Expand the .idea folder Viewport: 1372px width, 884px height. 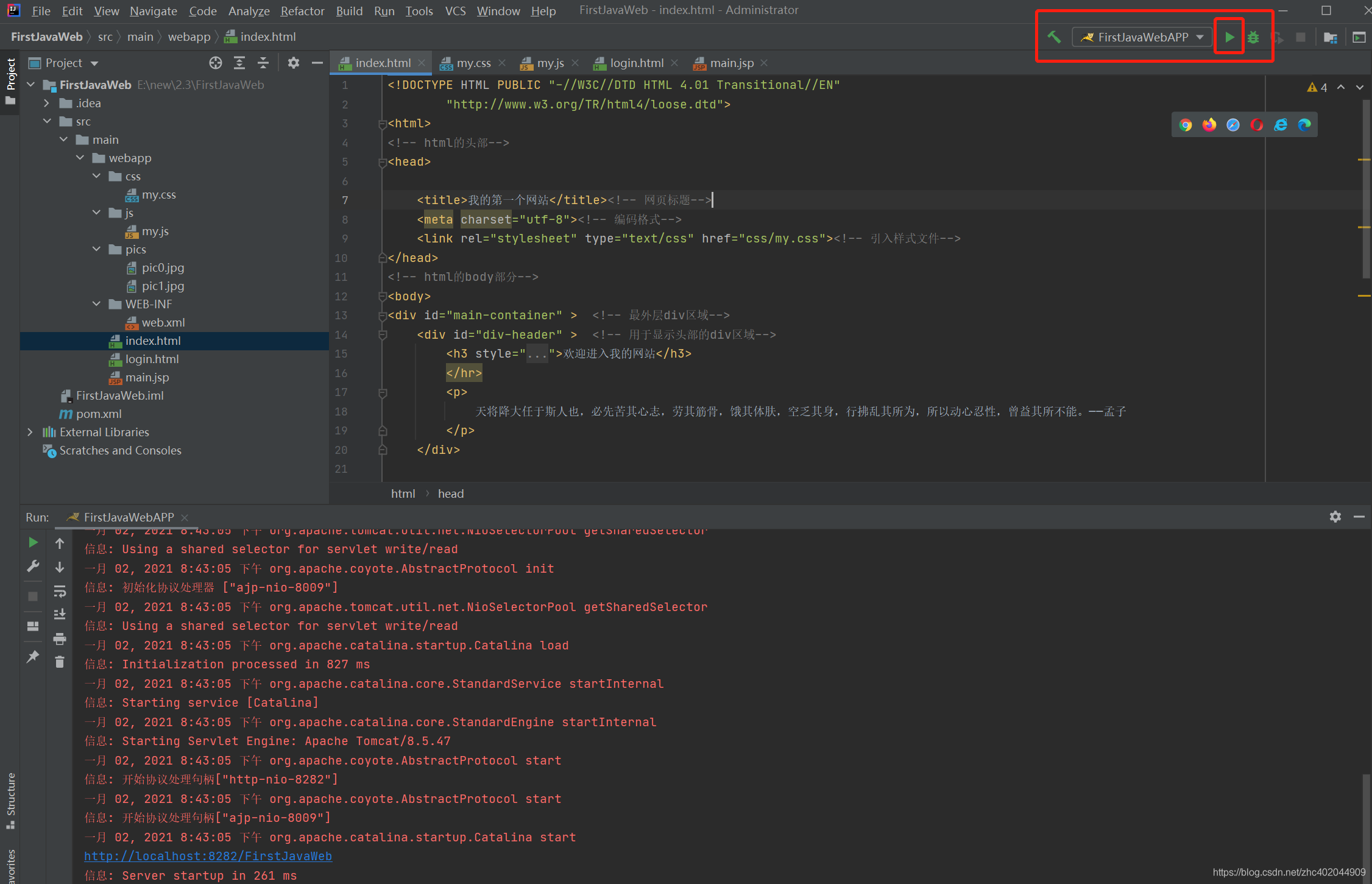click(x=47, y=104)
